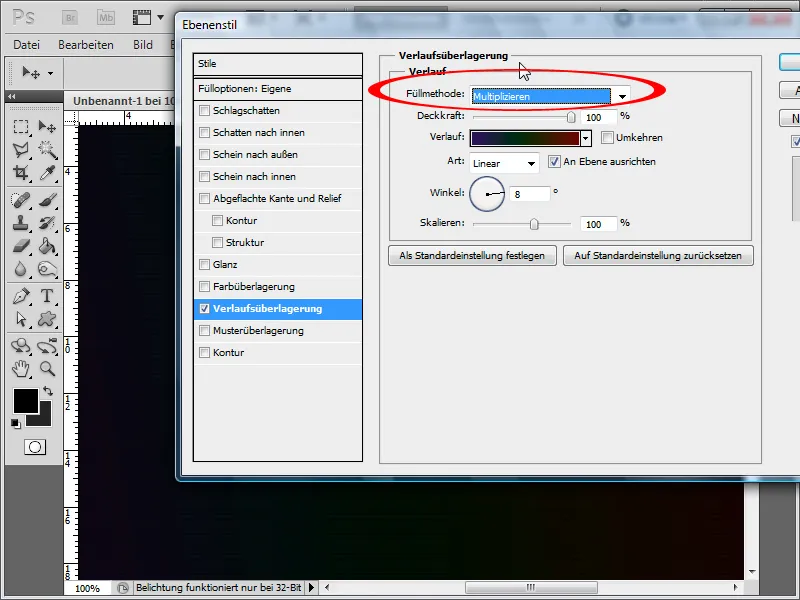
Task: Select the Pen tool
Action: (x=20, y=296)
